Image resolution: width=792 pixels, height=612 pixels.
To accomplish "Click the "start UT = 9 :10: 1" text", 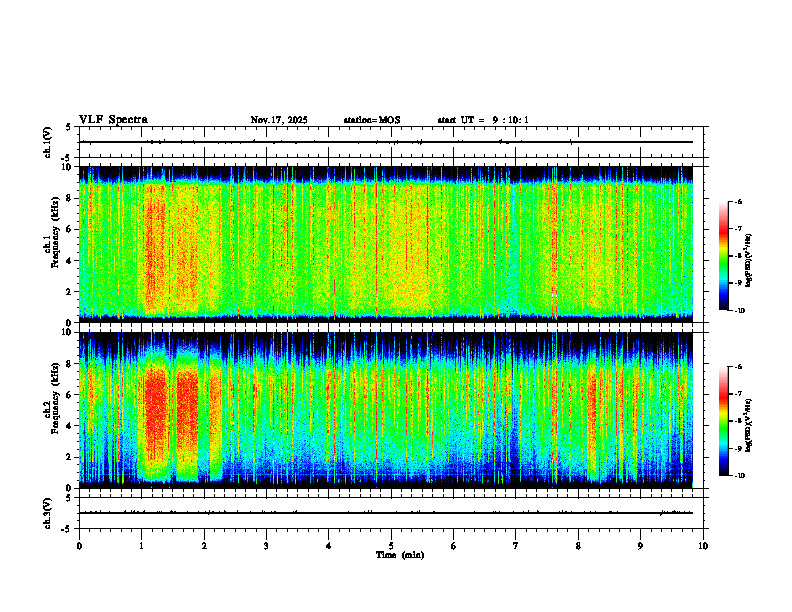I will click(x=483, y=120).
